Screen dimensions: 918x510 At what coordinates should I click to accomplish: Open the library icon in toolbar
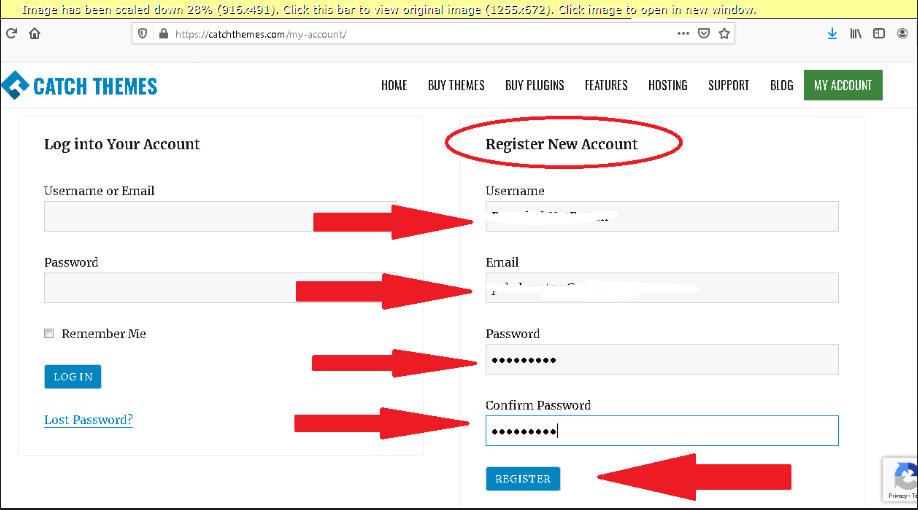coord(855,33)
